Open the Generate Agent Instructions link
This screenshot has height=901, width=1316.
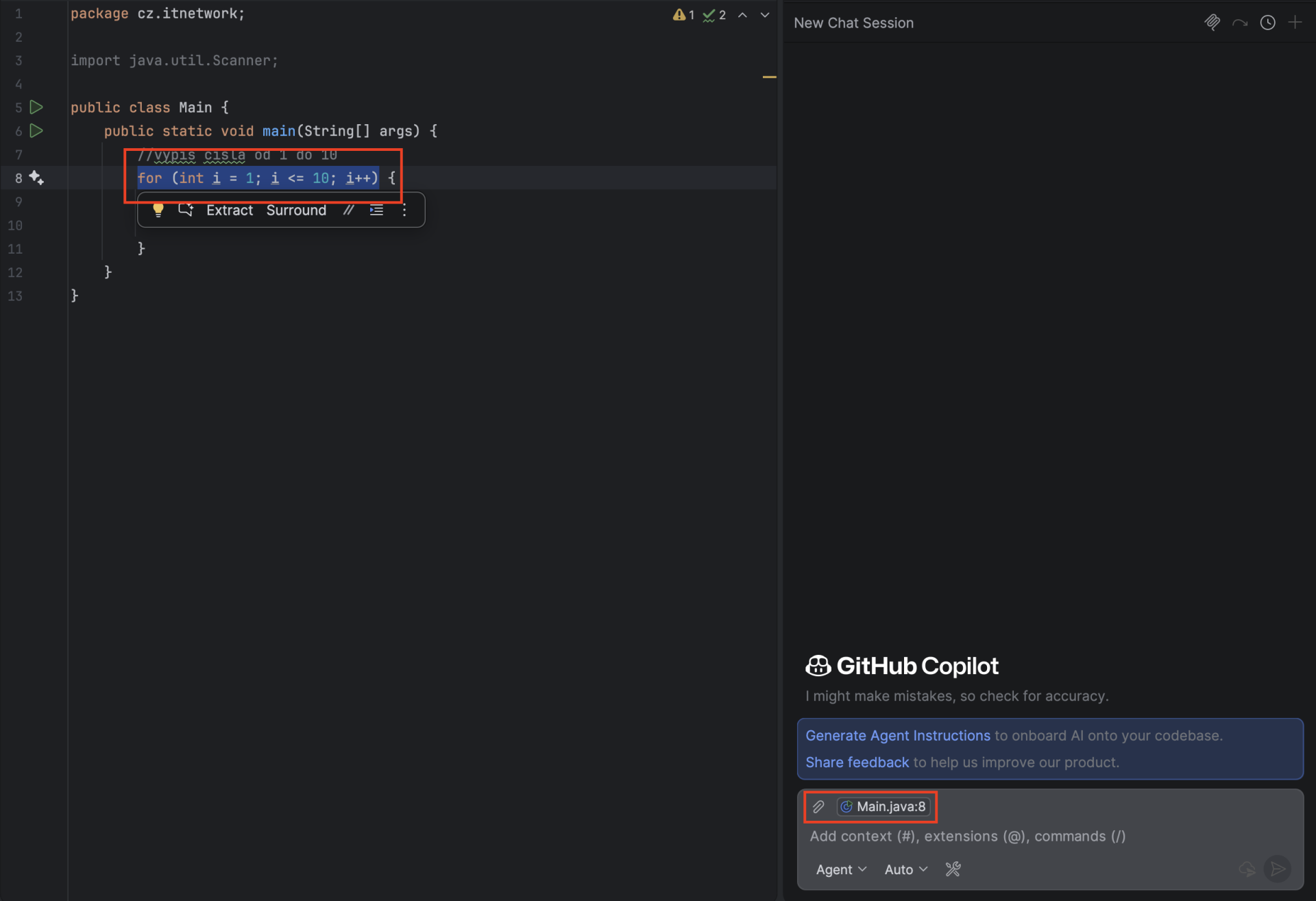897,736
